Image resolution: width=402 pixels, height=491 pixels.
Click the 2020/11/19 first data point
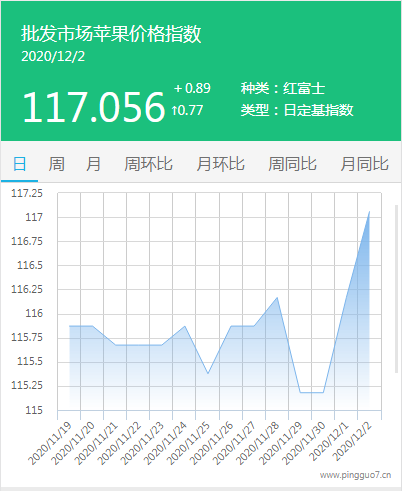(x=69, y=326)
